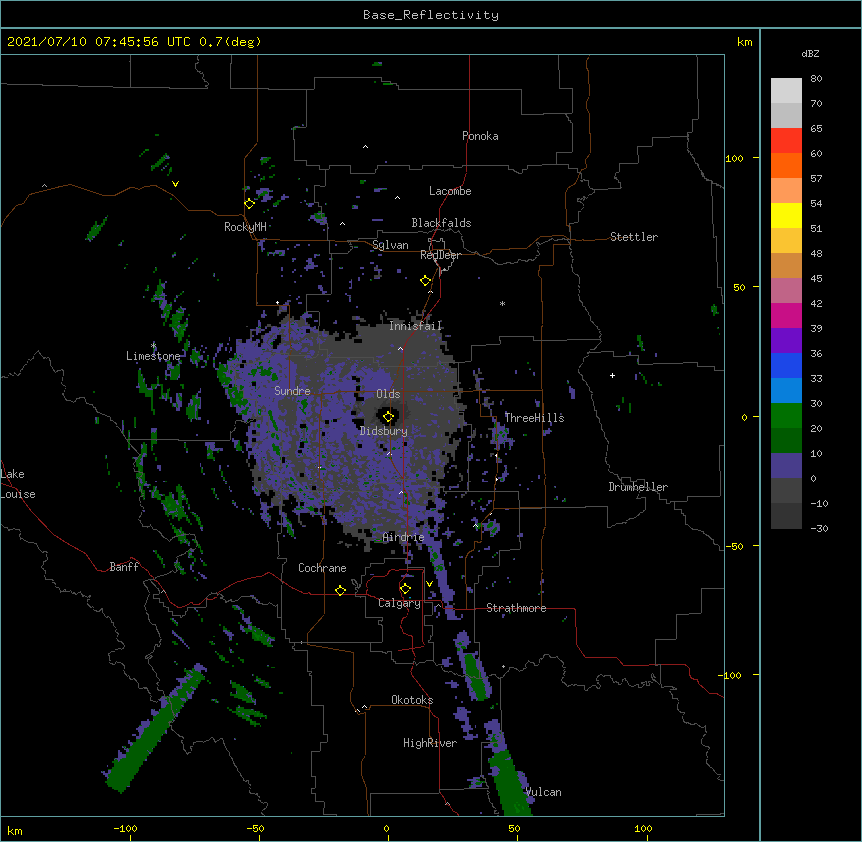Viewport: 862px width, 842px height.
Task: Click the Airdrie label
Action: (404, 537)
